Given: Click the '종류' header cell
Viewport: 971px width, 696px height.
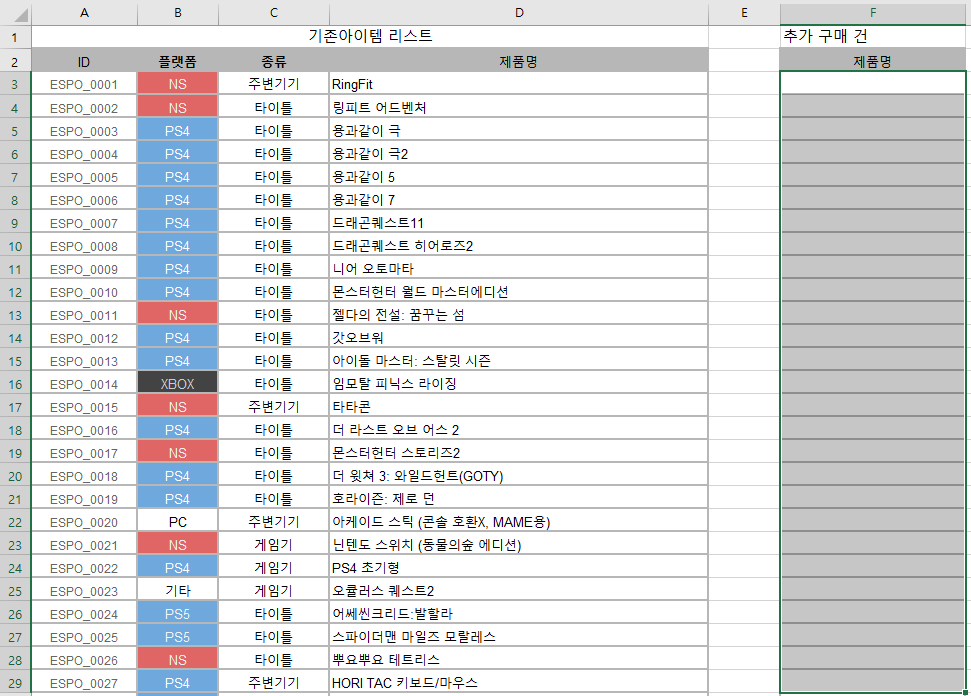Looking at the screenshot, I should pyautogui.click(x=274, y=61).
